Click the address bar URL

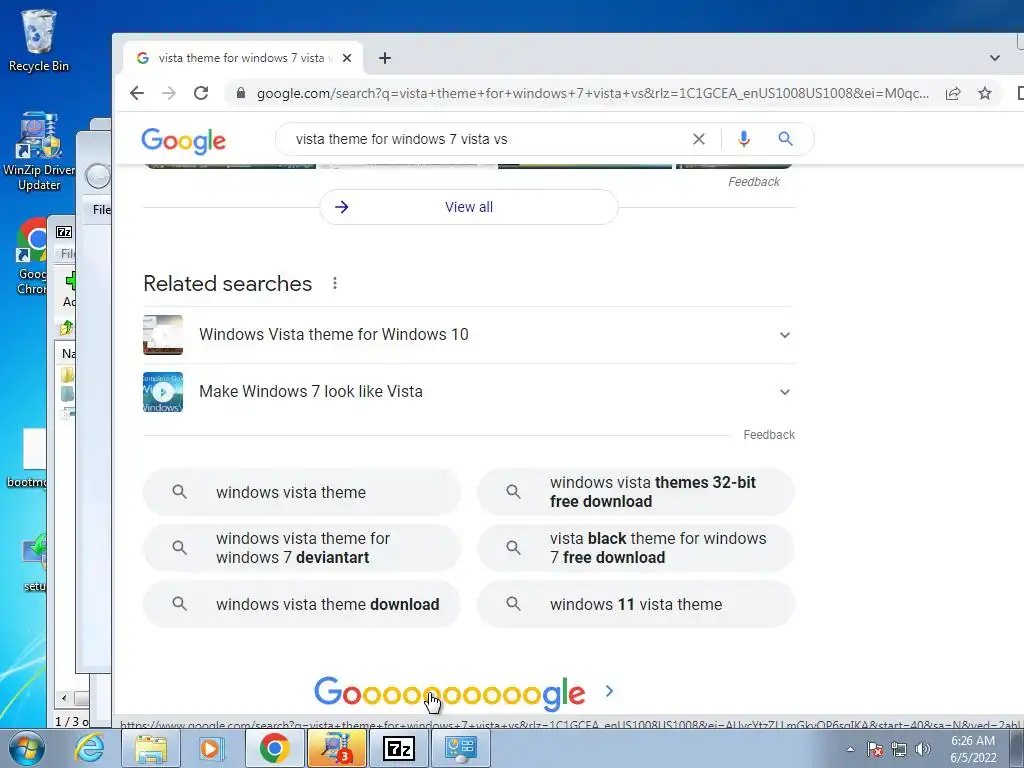point(592,93)
